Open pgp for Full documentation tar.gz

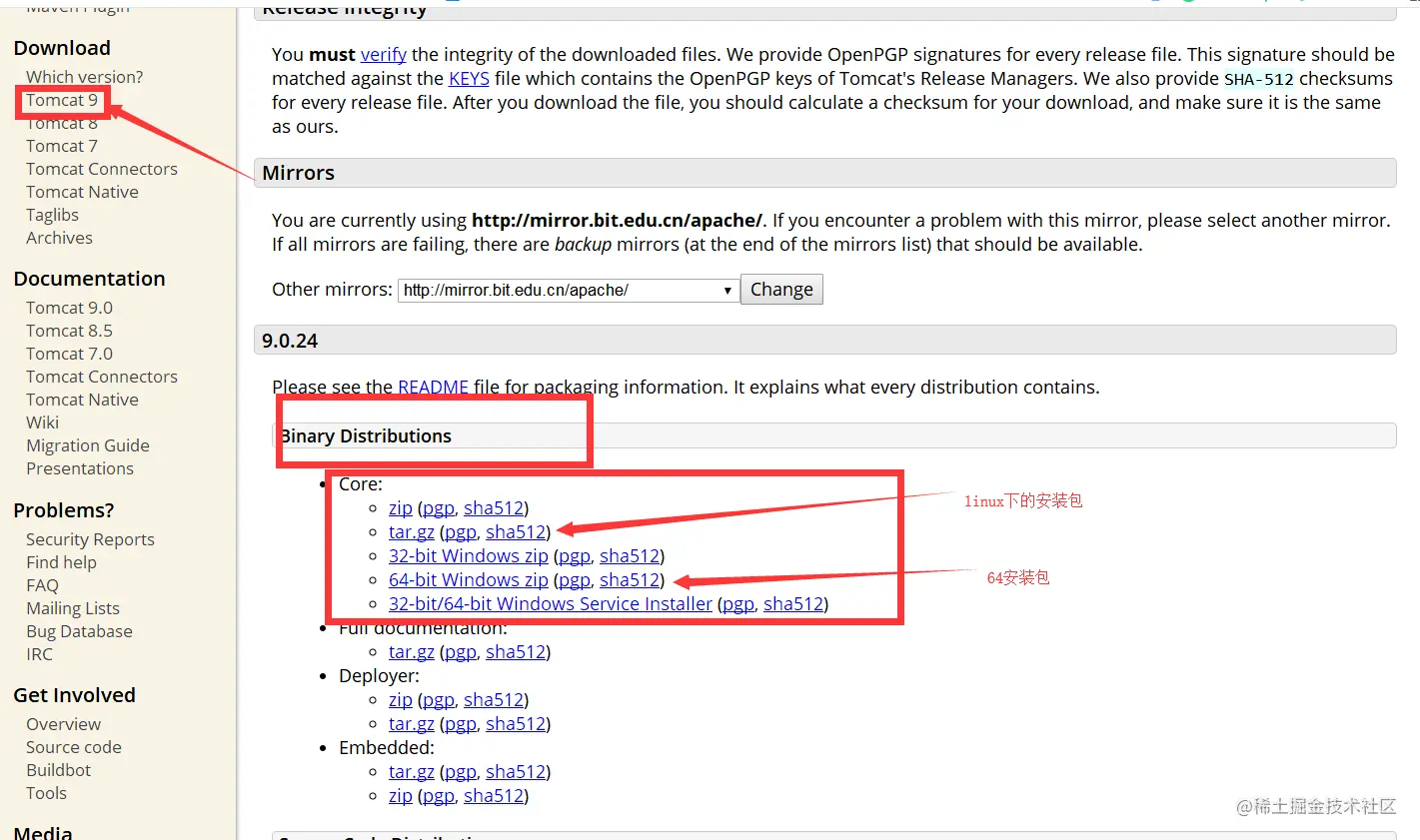pyautogui.click(x=461, y=652)
